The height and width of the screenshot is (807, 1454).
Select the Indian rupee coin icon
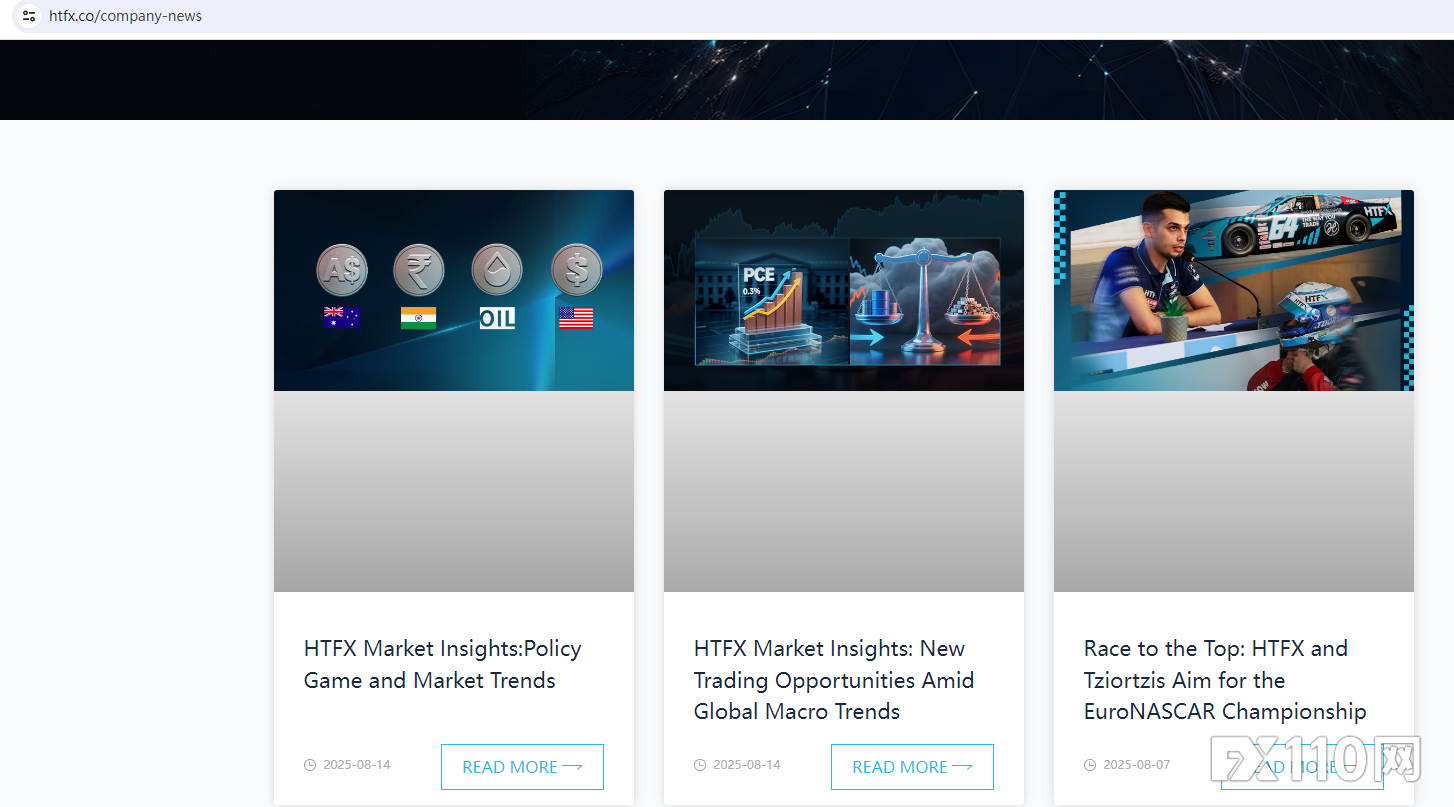click(x=419, y=270)
